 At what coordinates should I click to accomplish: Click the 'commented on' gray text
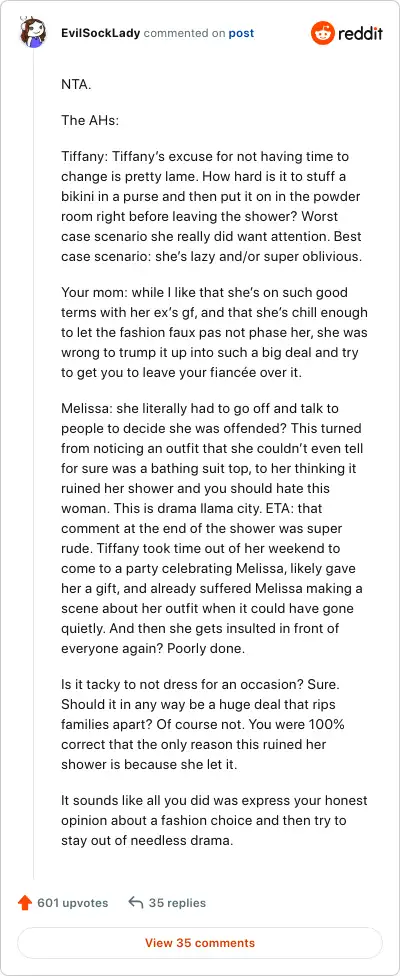(184, 33)
